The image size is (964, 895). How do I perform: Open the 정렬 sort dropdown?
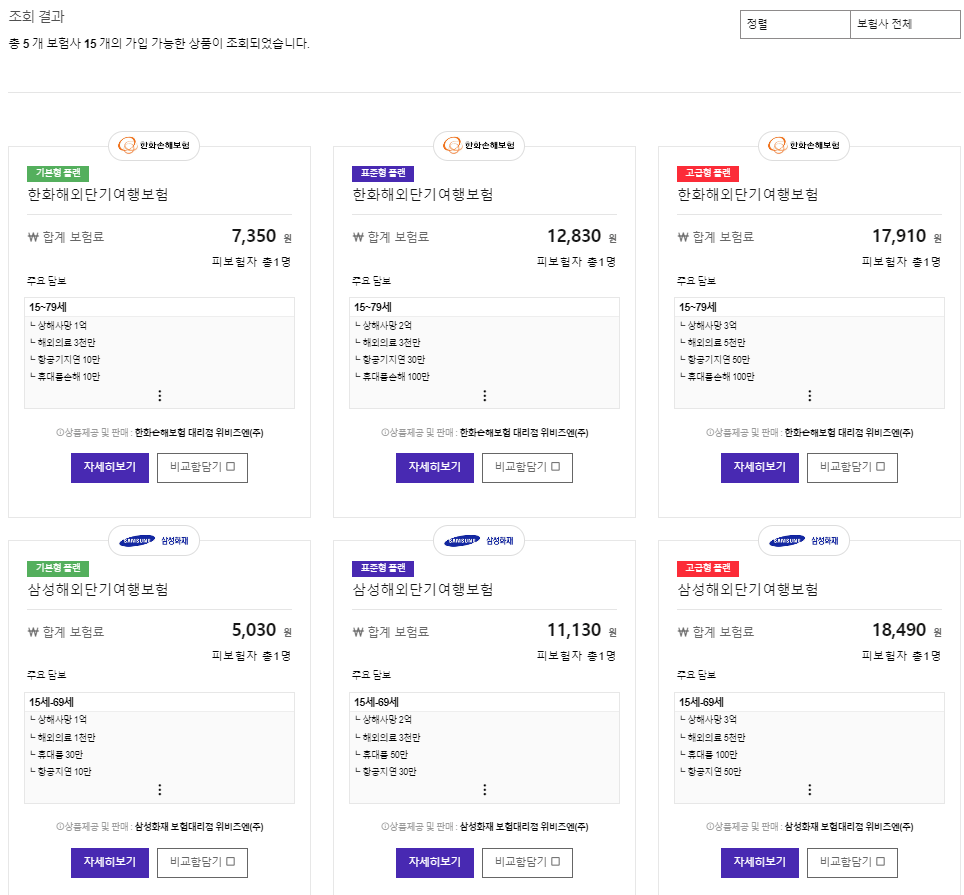point(795,25)
